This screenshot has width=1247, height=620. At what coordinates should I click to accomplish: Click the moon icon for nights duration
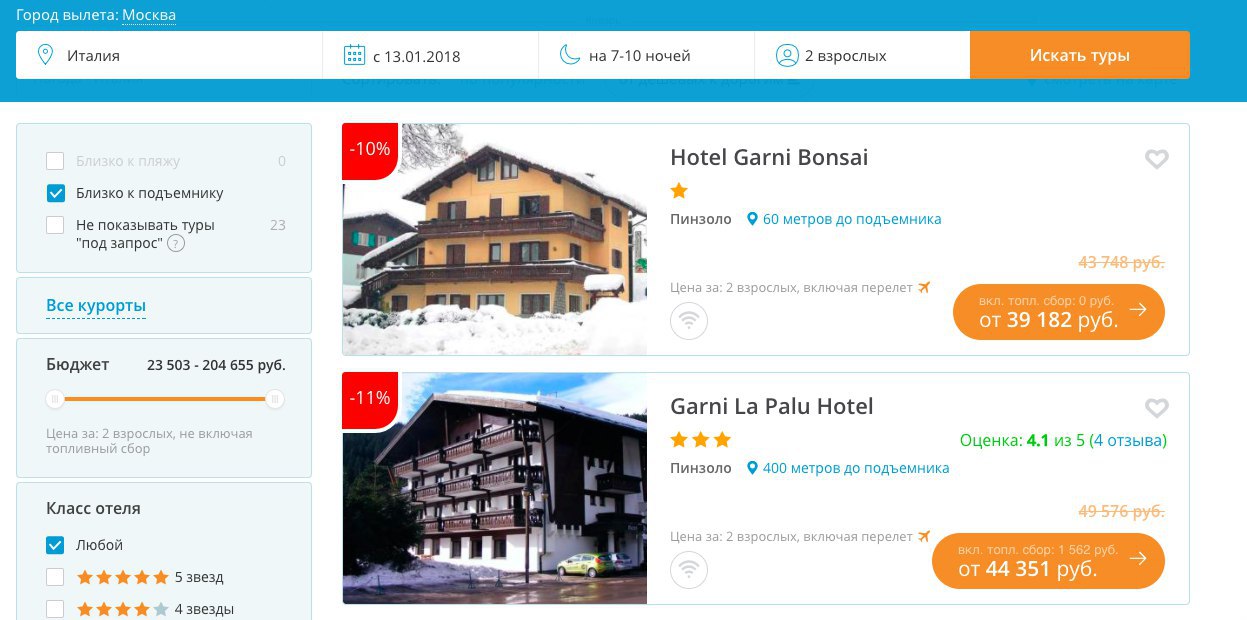pos(570,55)
